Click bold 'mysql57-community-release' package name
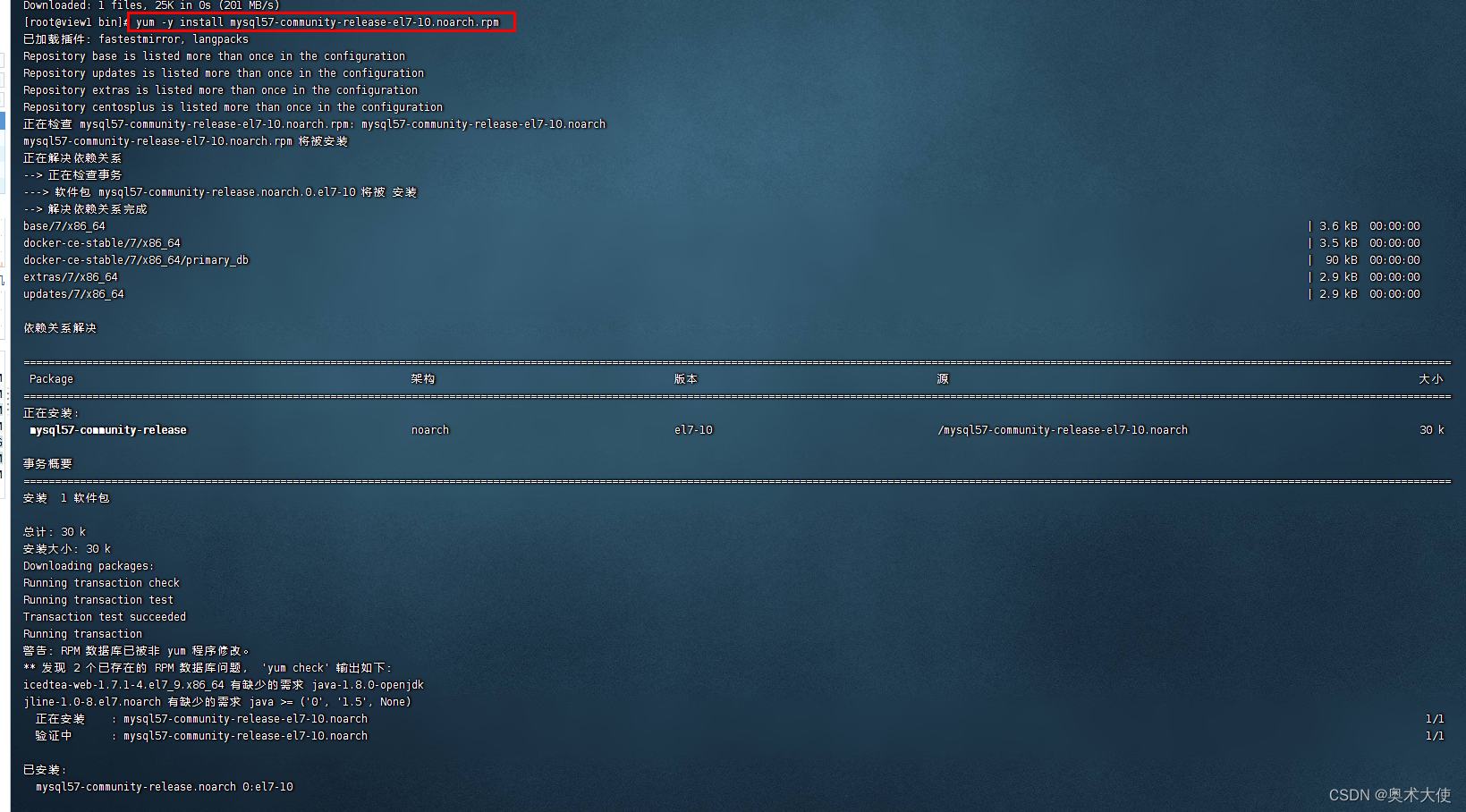 click(108, 430)
